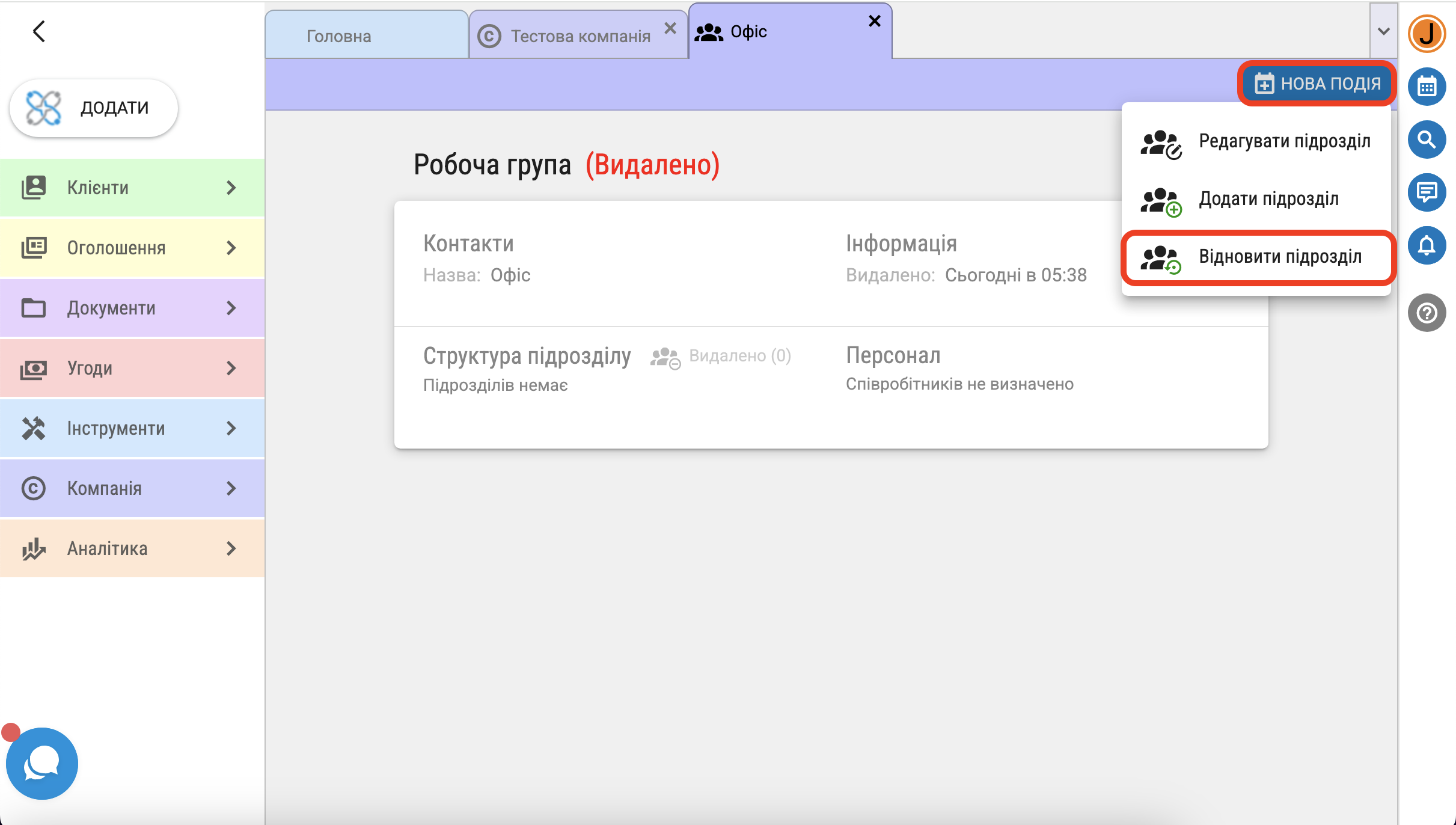Choose Редагувати підрозділ from the menu
The image size is (1456, 825).
coord(1258,141)
